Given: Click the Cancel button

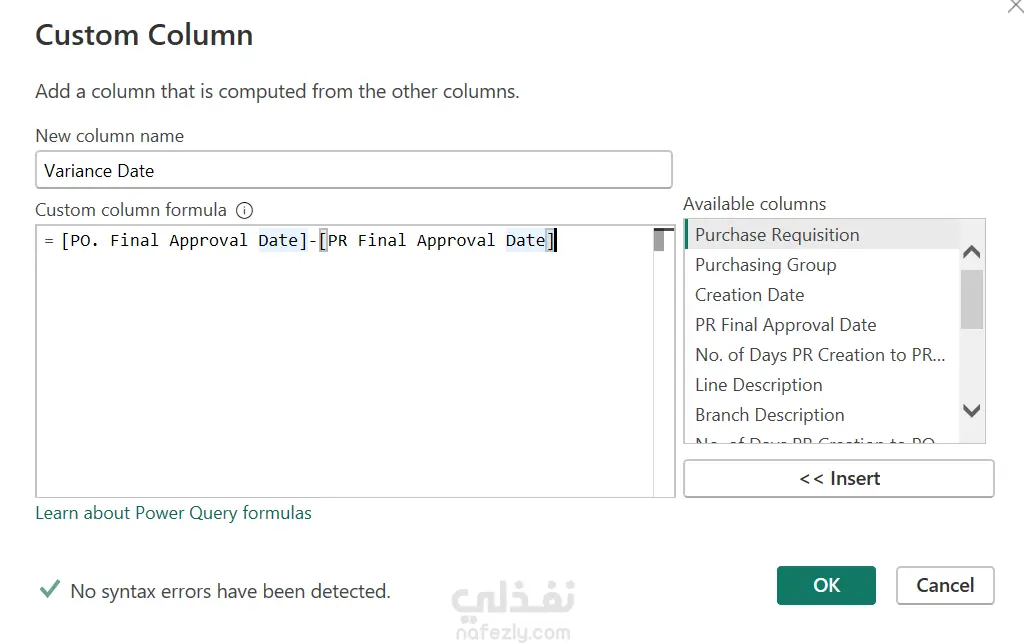Looking at the screenshot, I should [x=946, y=585].
